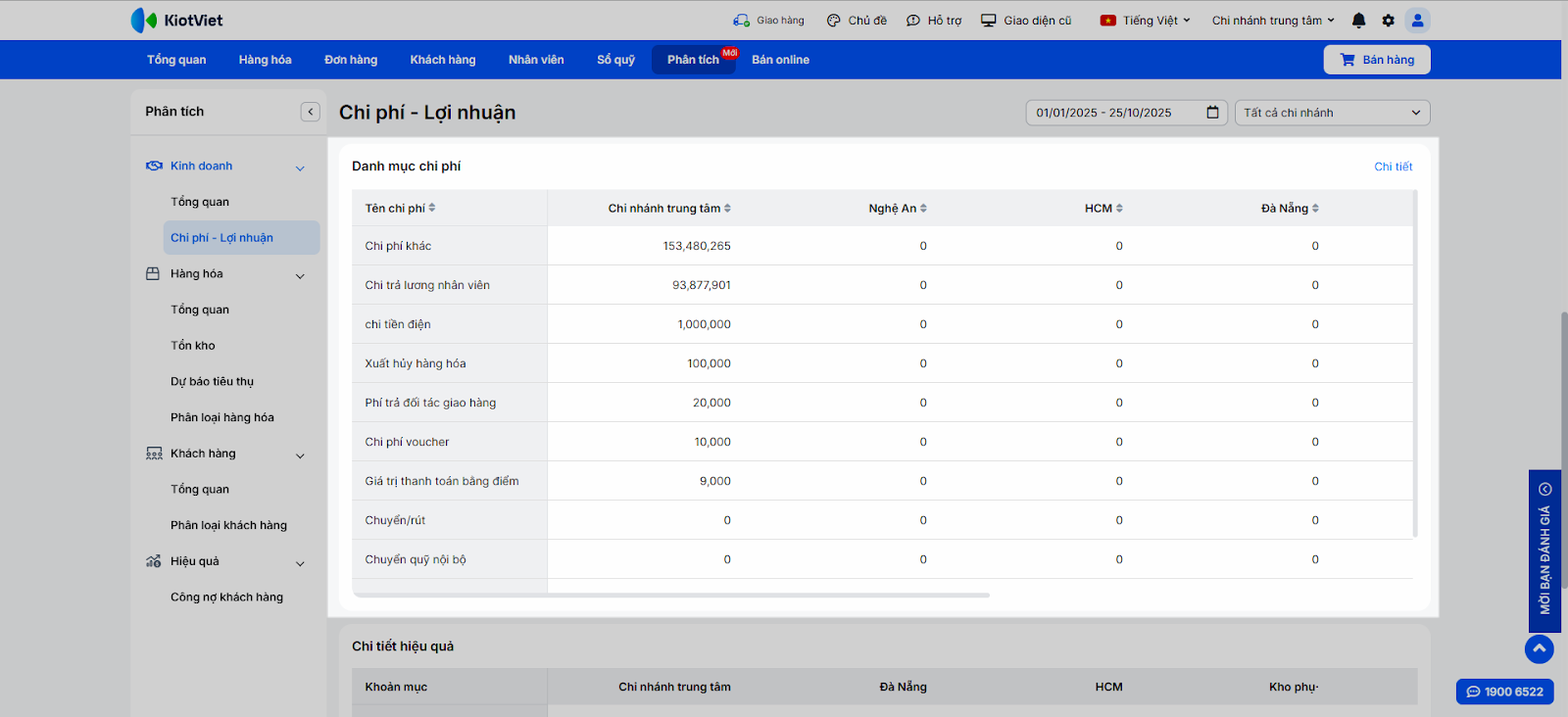Click the scroll-to-top arrow button

click(1540, 649)
